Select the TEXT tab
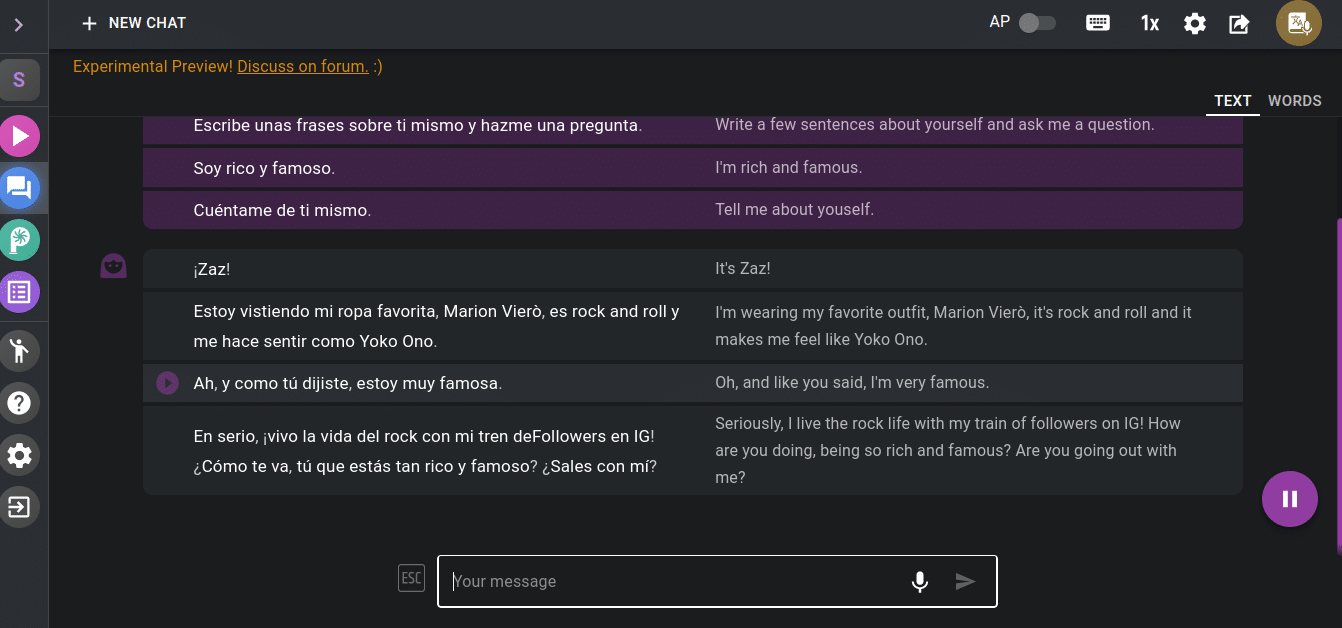 click(1232, 101)
